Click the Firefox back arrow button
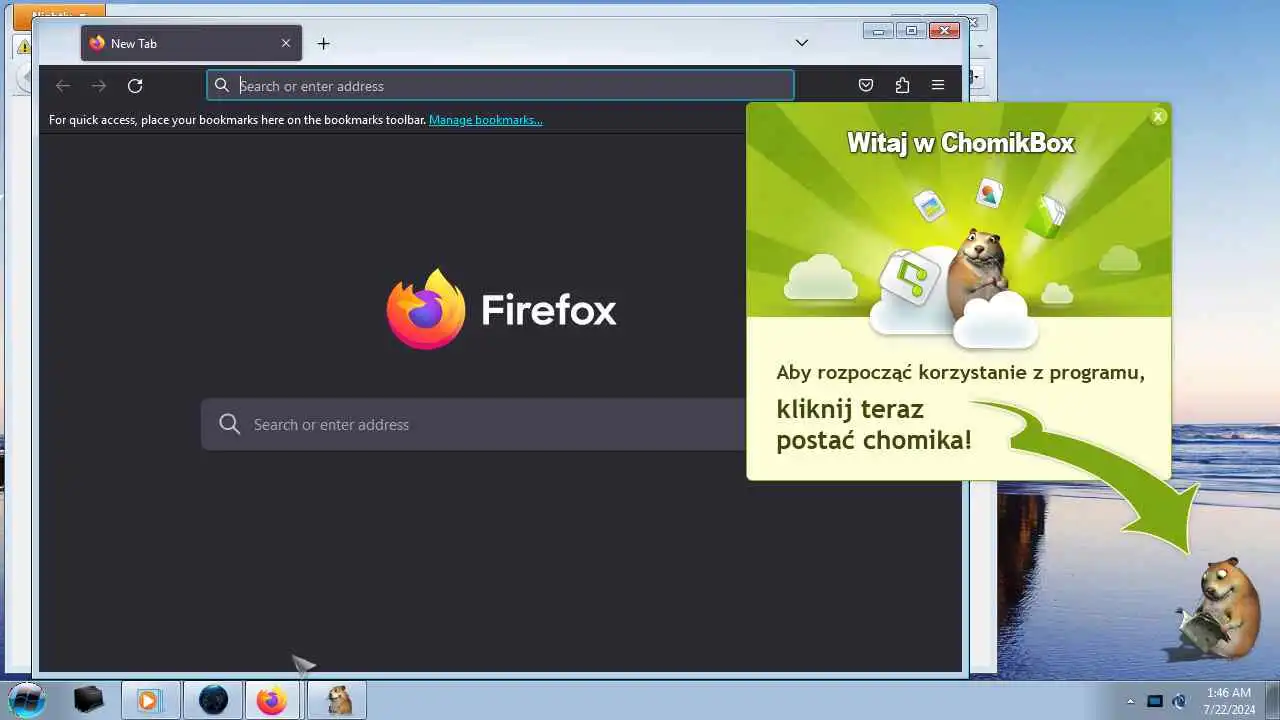This screenshot has height=720, width=1280. 63,86
